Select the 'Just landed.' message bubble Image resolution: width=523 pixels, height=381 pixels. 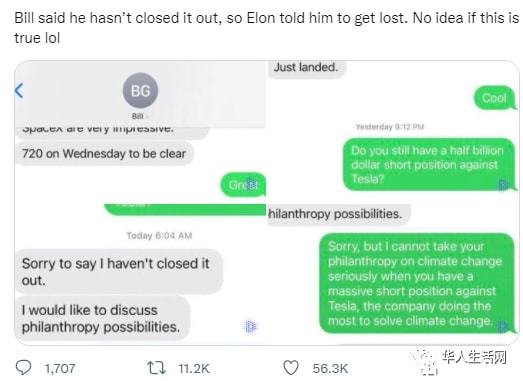(306, 68)
